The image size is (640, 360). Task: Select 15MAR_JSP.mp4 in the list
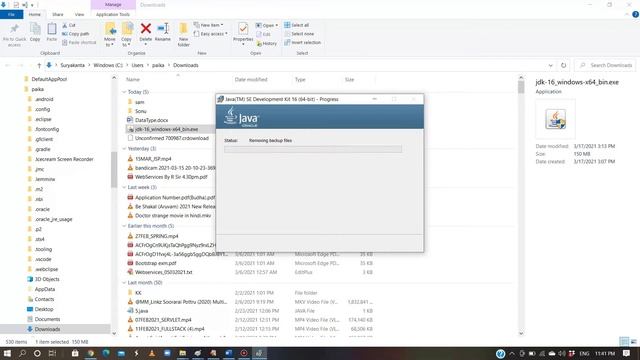click(x=153, y=159)
